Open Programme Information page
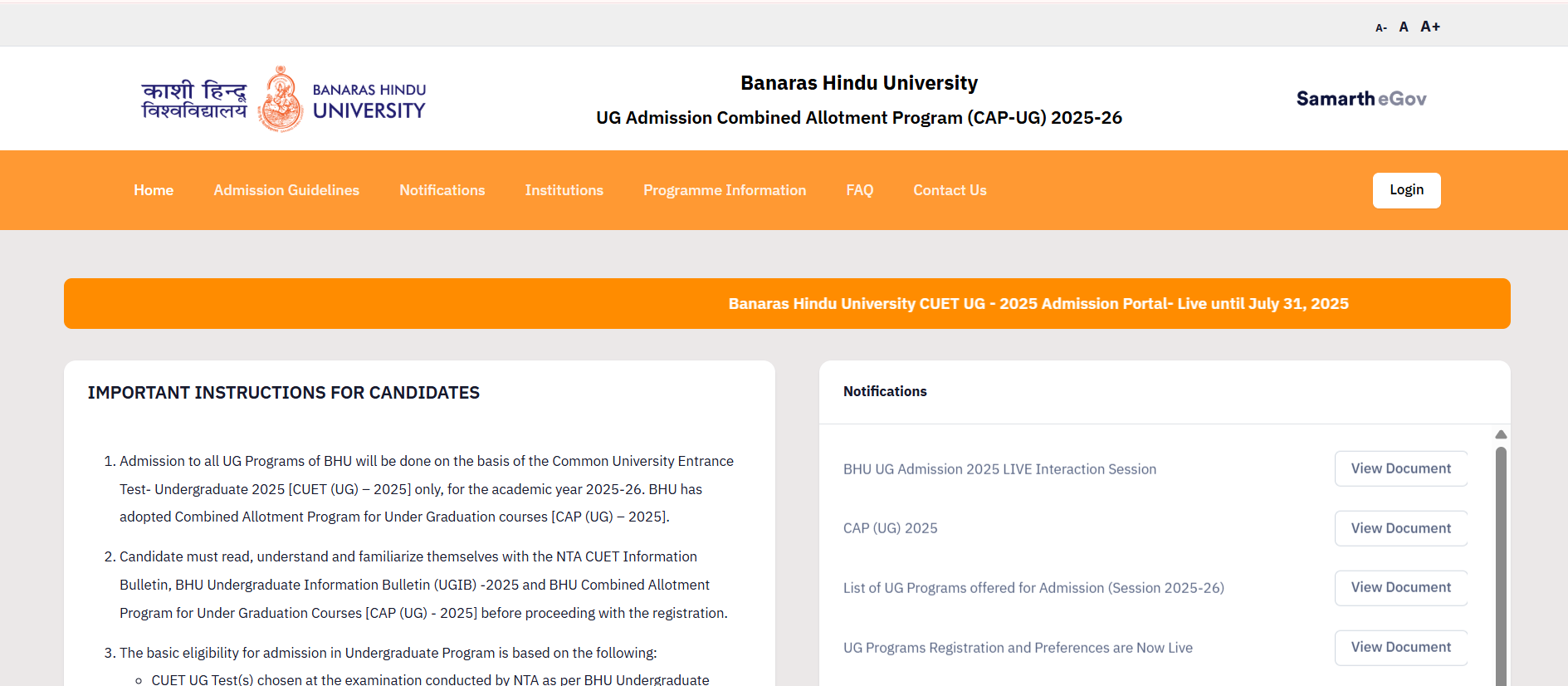 725,190
